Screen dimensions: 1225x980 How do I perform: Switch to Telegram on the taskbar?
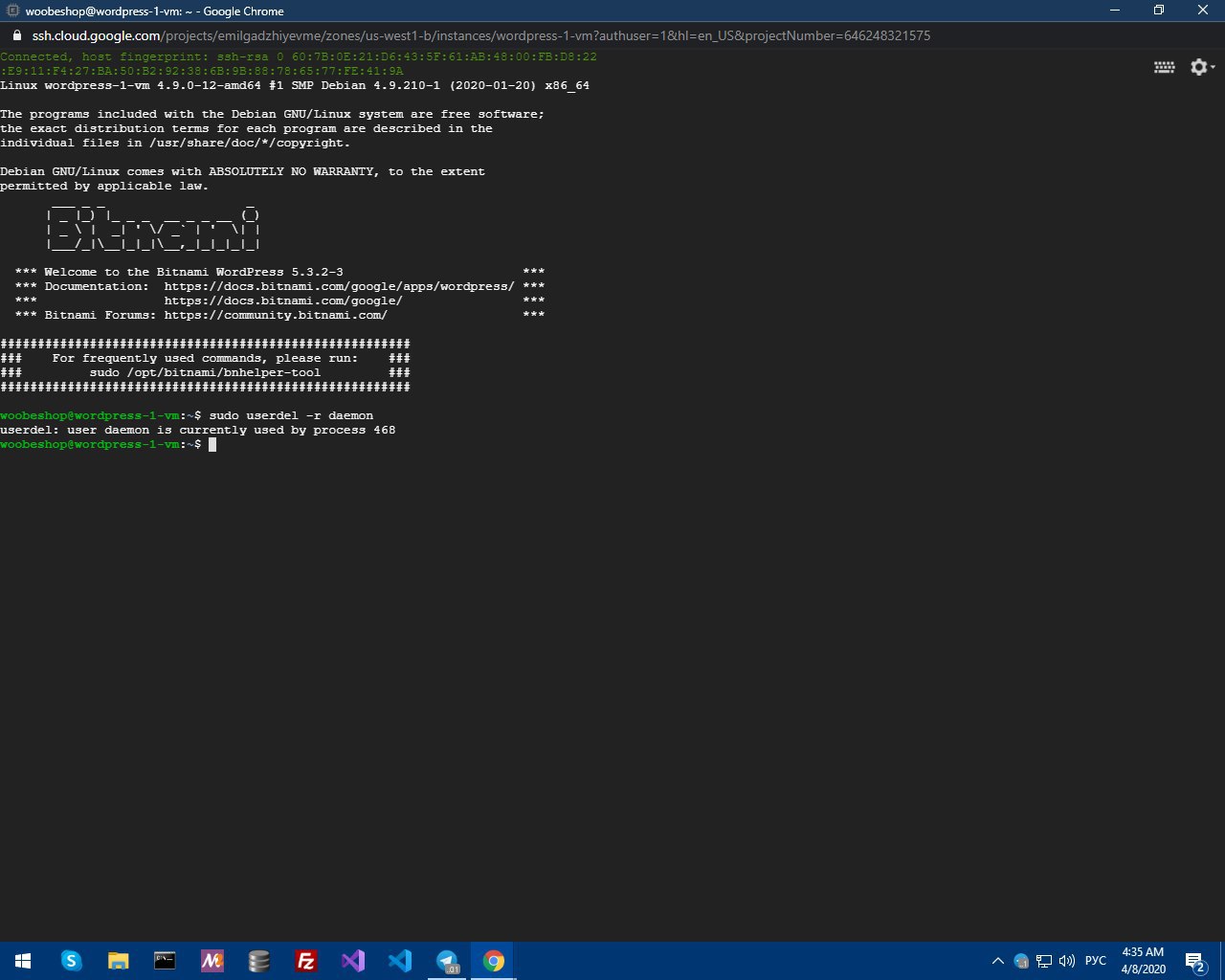(446, 961)
